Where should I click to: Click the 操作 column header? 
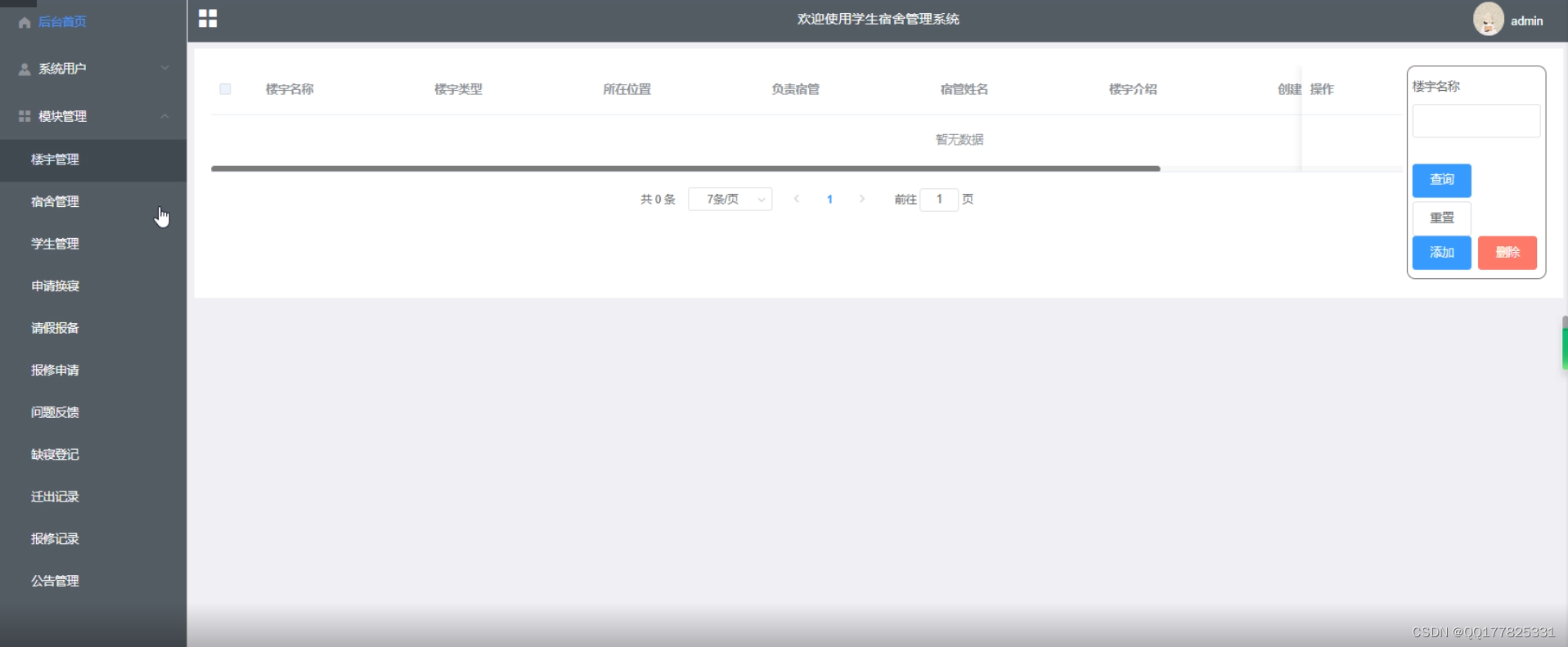1322,89
